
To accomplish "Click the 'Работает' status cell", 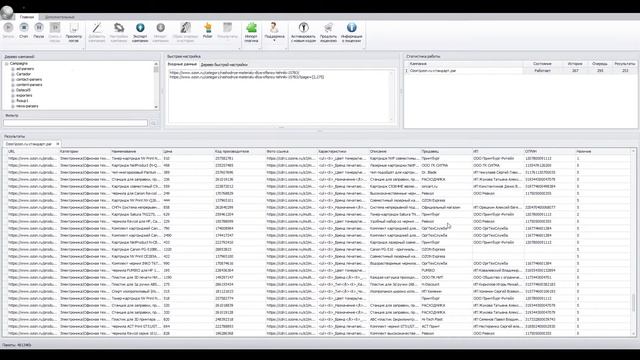I will pyautogui.click(x=542, y=71).
